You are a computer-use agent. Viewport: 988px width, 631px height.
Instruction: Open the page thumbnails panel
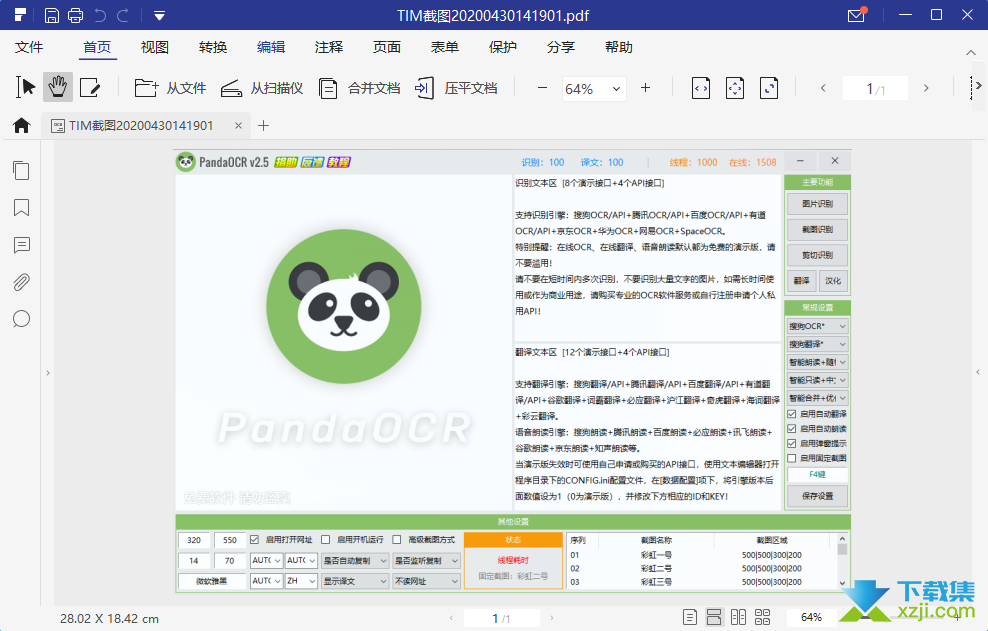pos(21,170)
